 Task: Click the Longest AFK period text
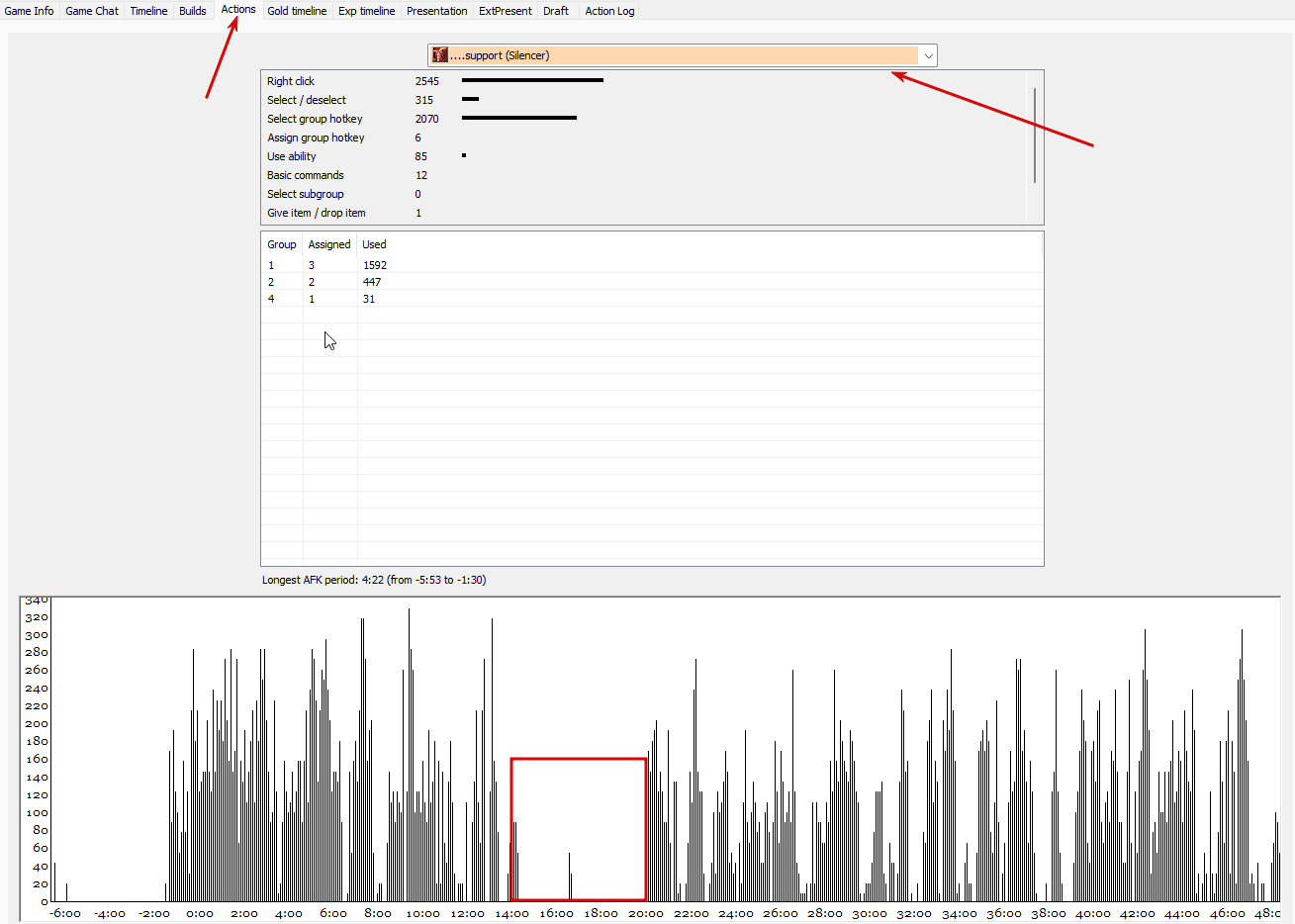click(x=374, y=580)
